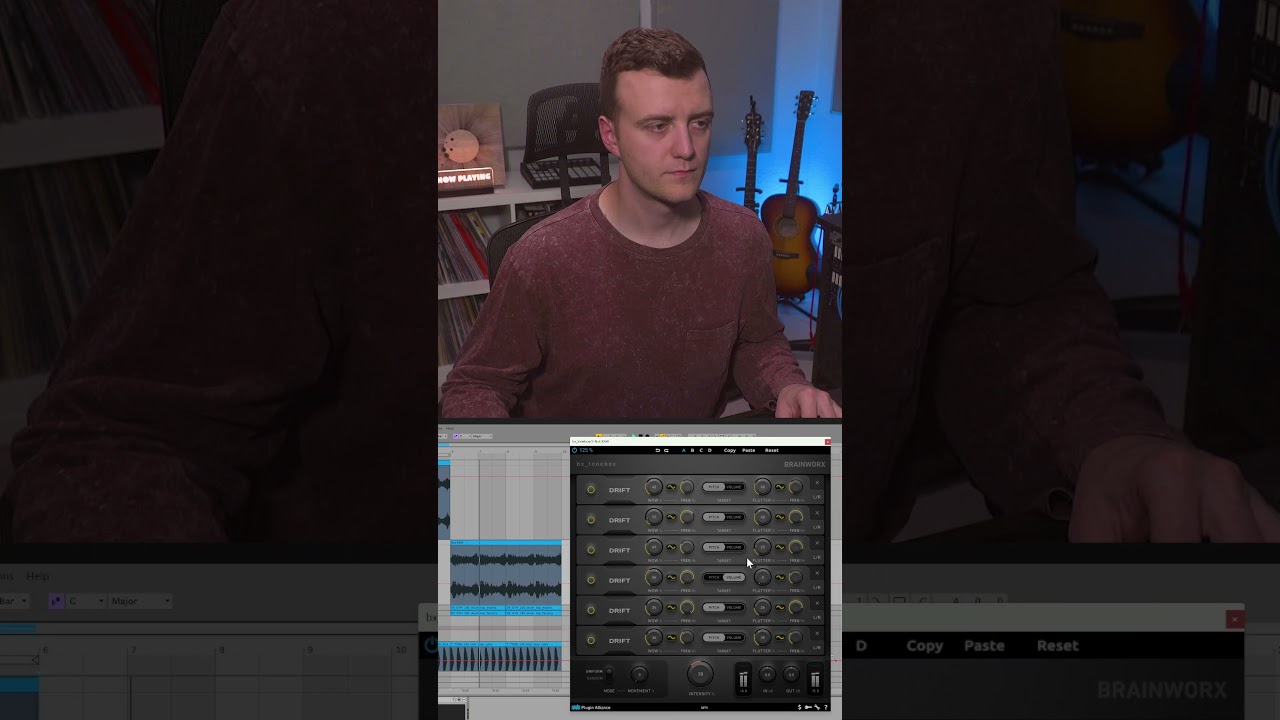Switch Pitch/Volume target in fourth DRIFT row
Viewport: 1280px width, 720px height.
click(x=724, y=577)
